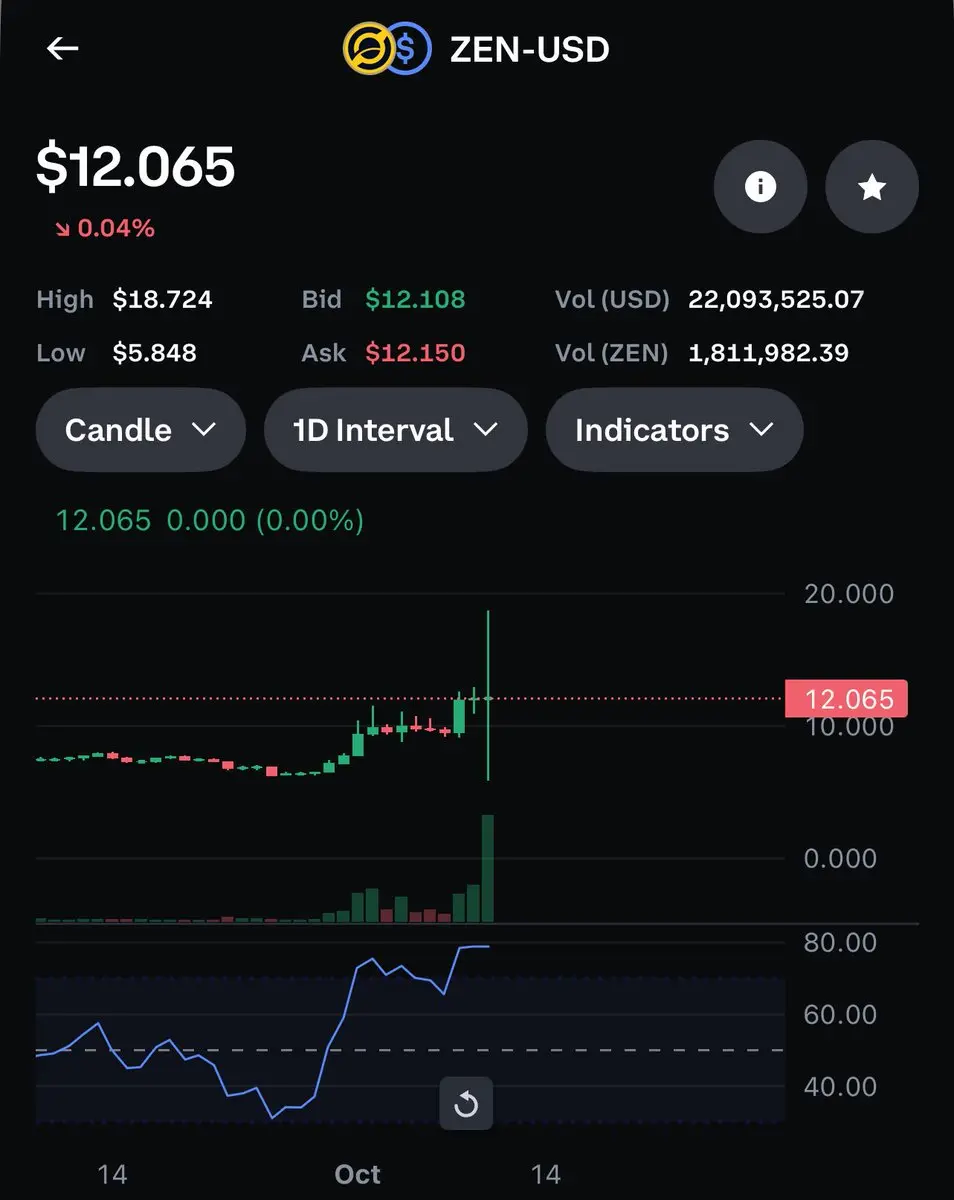The height and width of the screenshot is (1200, 954).
Task: Tap the latest candle with long wick
Action: point(488,696)
